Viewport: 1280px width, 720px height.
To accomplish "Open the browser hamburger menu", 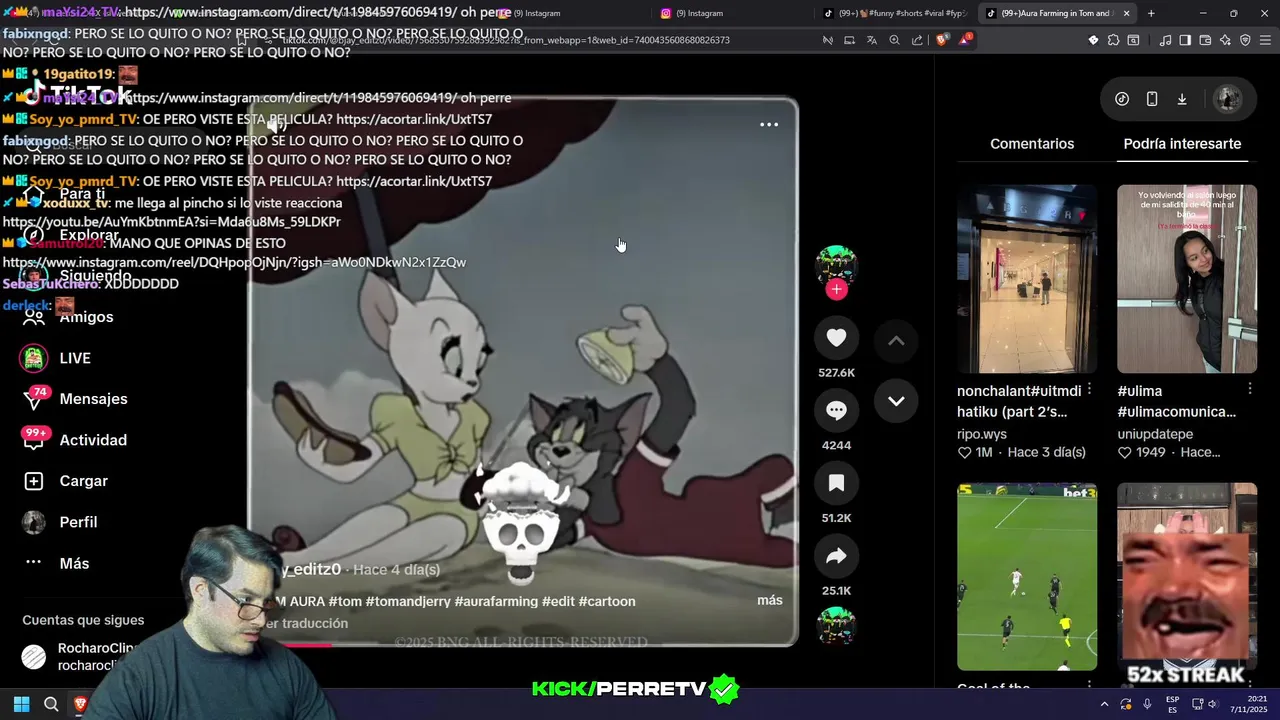I will (x=1265, y=40).
